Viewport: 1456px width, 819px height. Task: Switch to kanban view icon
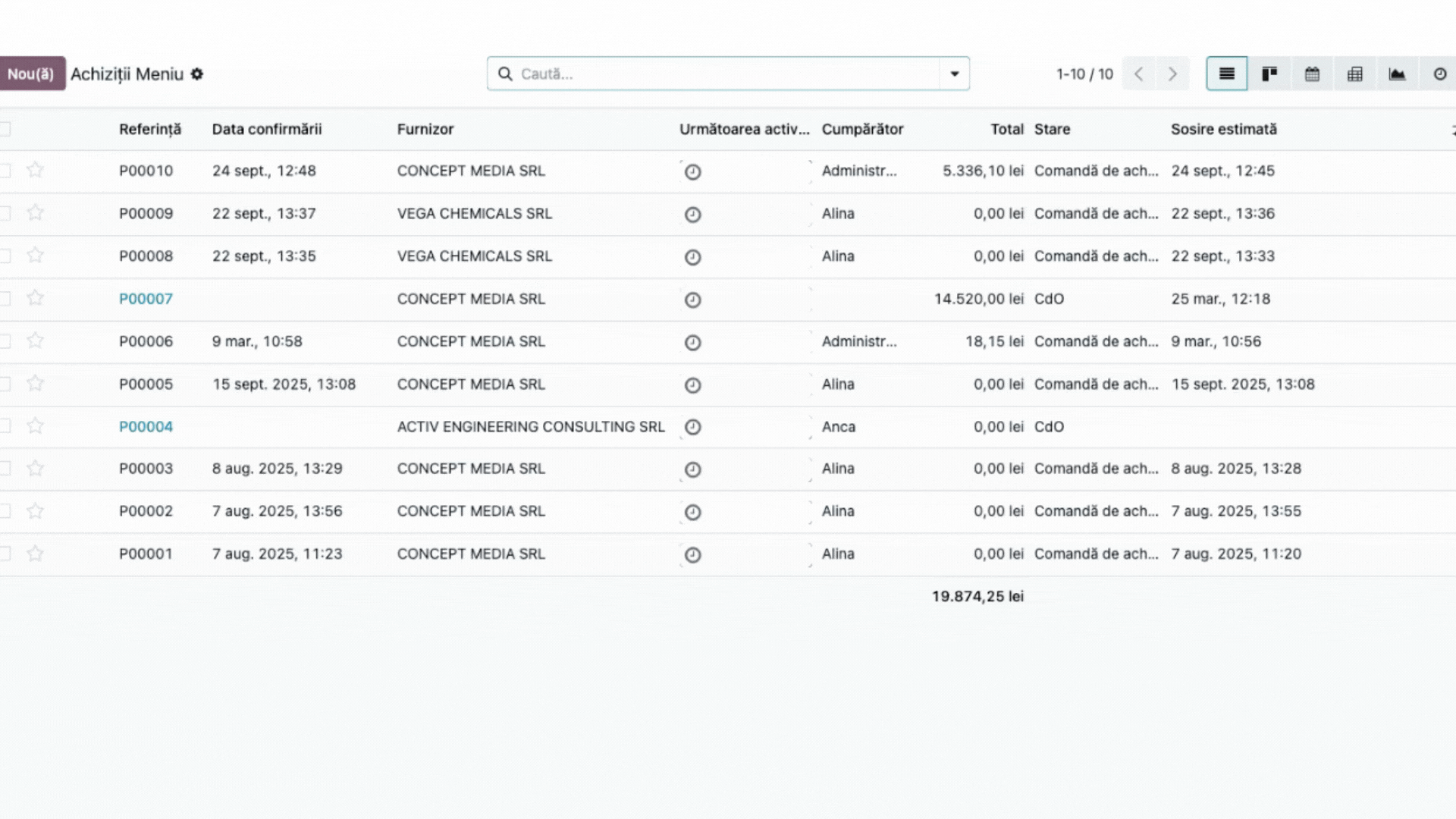(x=1269, y=74)
